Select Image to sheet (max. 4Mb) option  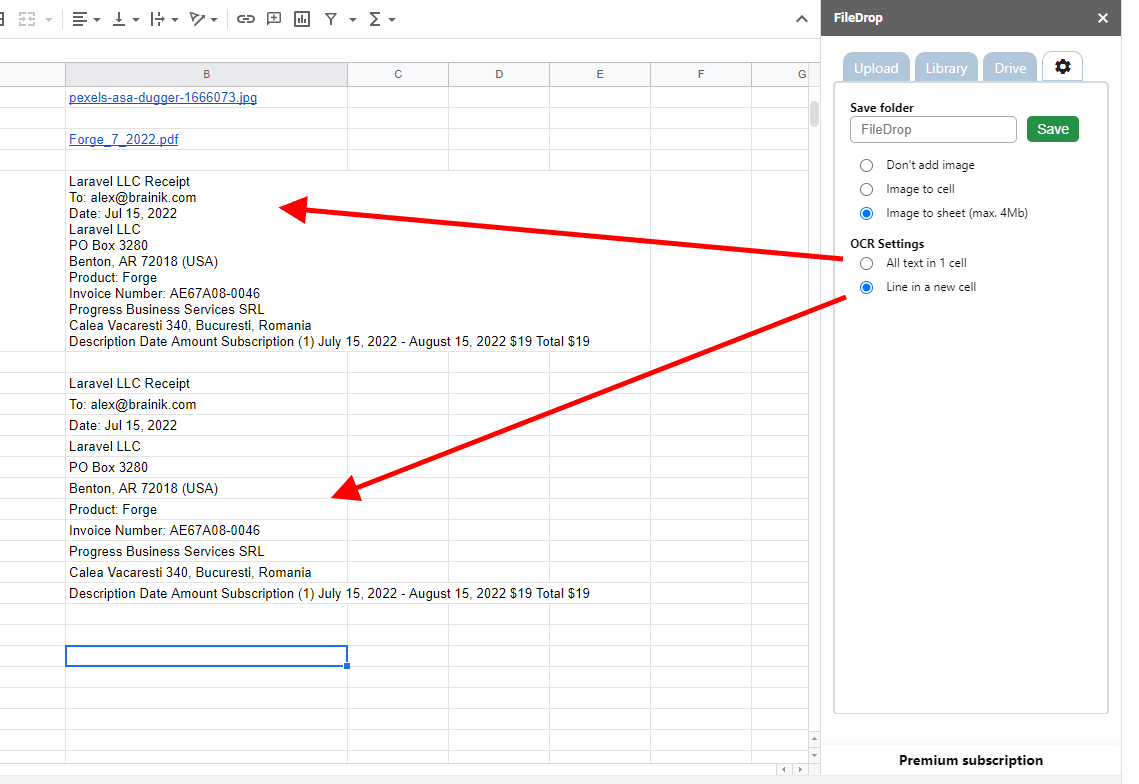click(x=867, y=214)
